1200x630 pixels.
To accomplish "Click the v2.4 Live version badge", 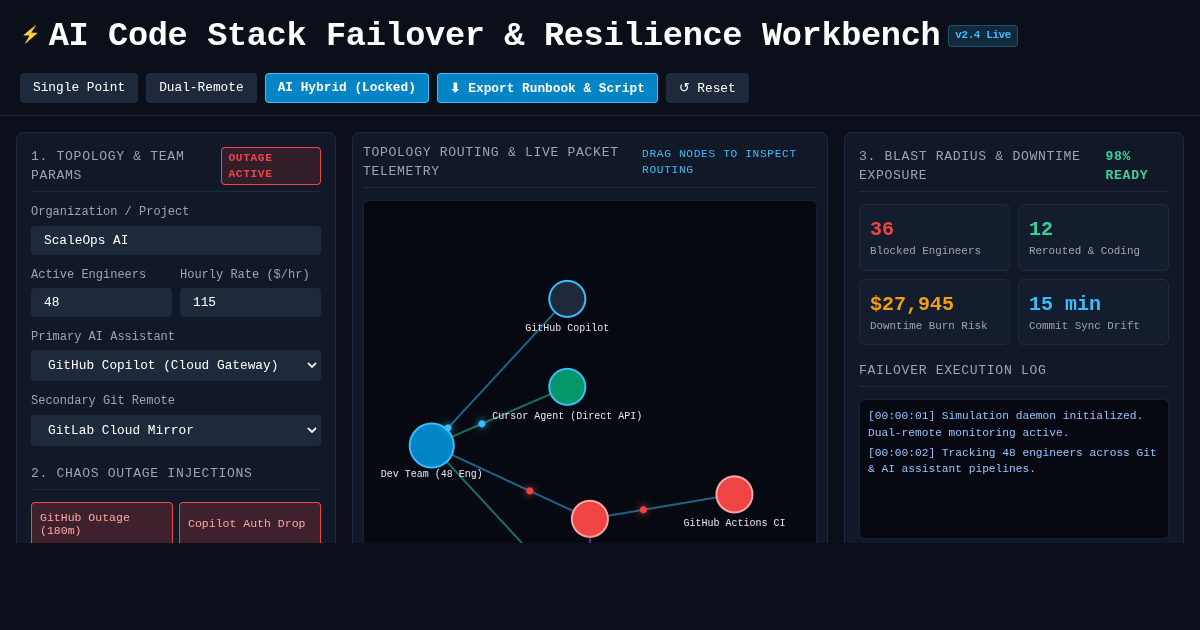I will coord(983,36).
